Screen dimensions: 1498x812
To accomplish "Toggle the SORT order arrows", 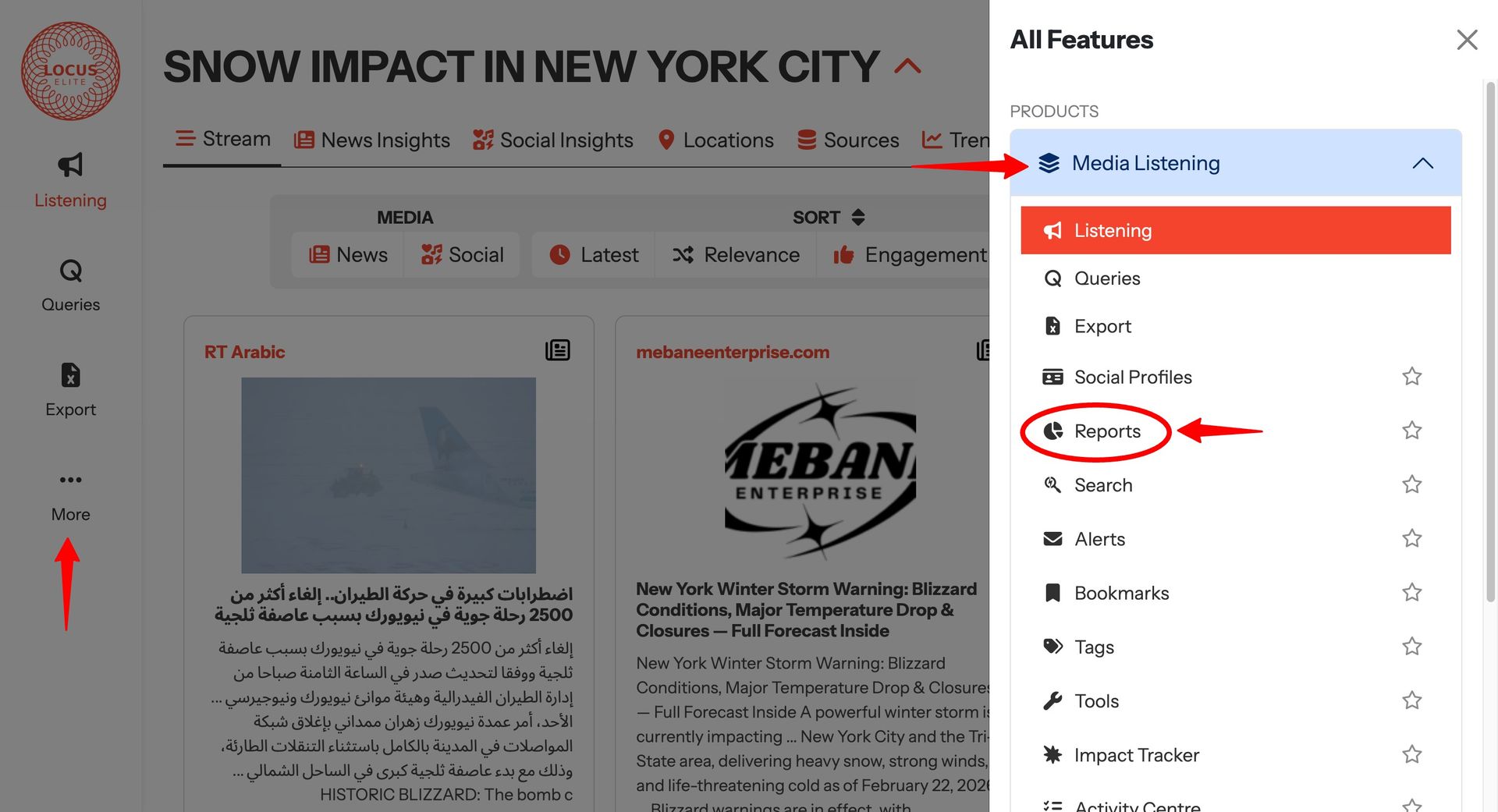I will 858,218.
